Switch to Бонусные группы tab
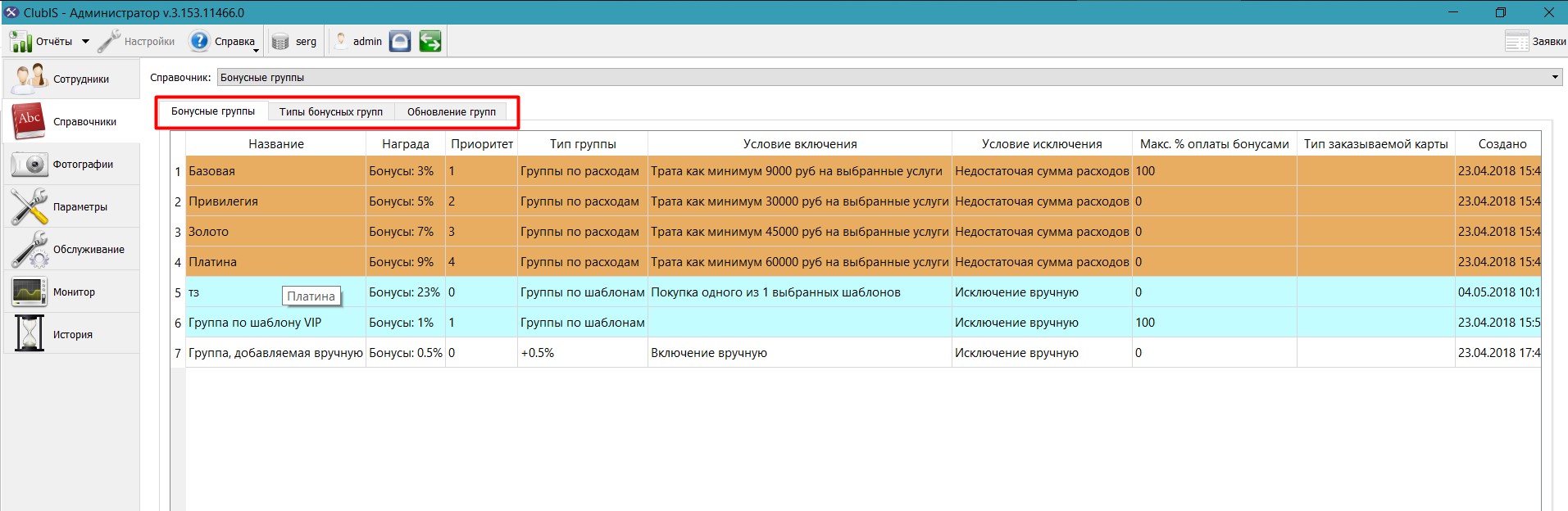Viewport: 1568px width, 511px height. [x=213, y=111]
